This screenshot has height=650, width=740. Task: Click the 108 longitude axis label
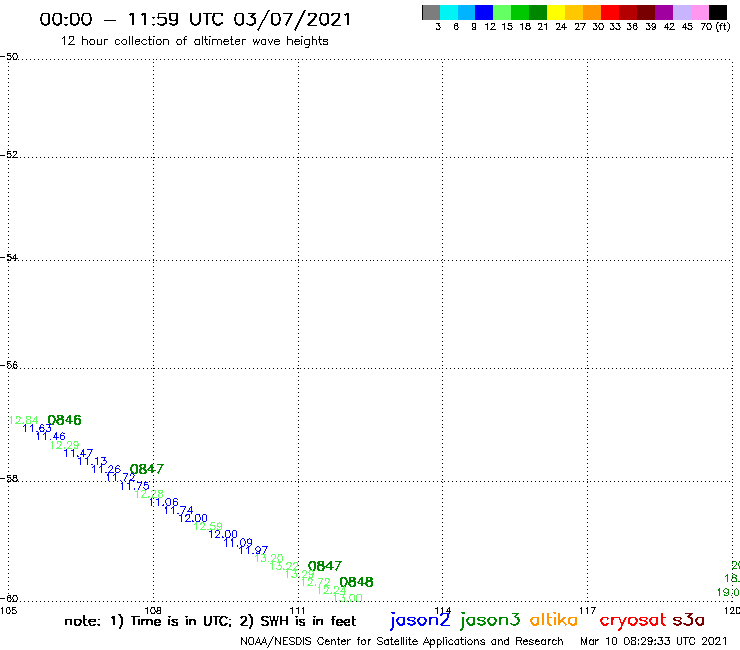(153, 610)
